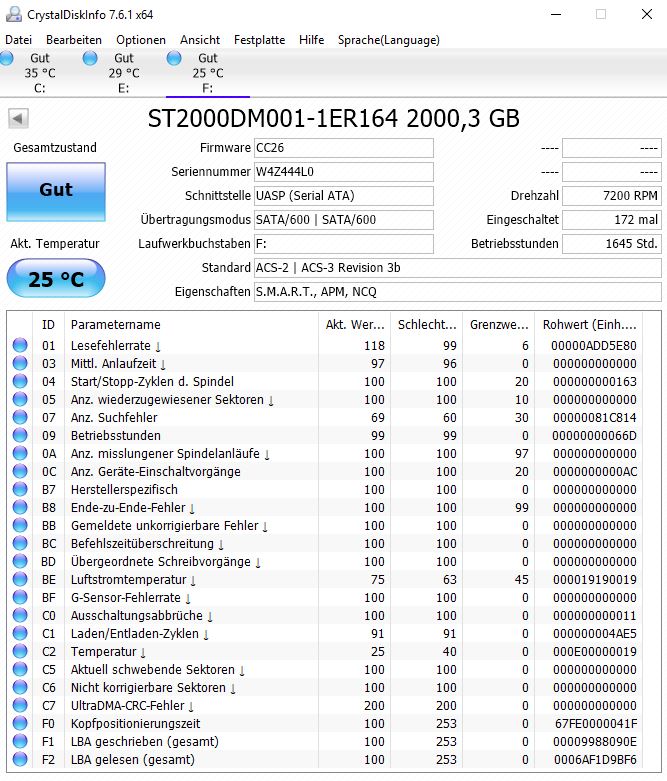
Task: Click the Standard field ACS-2 | ACS-3 Revision 3b
Action: pos(458,267)
